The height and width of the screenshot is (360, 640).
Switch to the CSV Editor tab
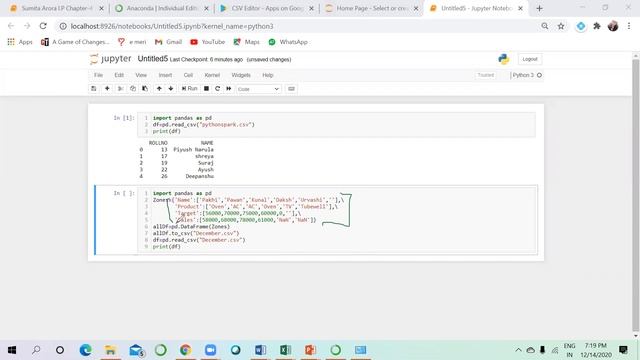pyautogui.click(x=267, y=8)
